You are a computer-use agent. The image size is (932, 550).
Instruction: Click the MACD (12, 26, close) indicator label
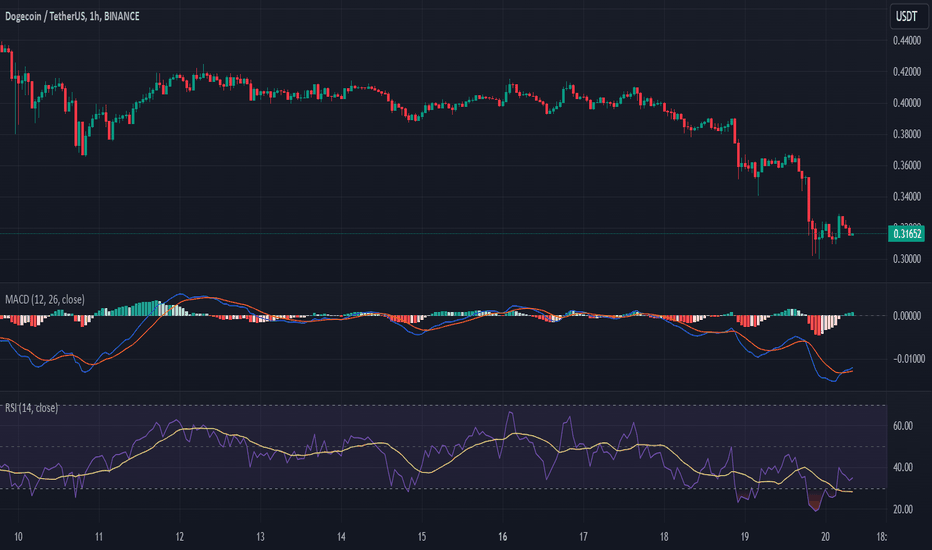click(45, 299)
